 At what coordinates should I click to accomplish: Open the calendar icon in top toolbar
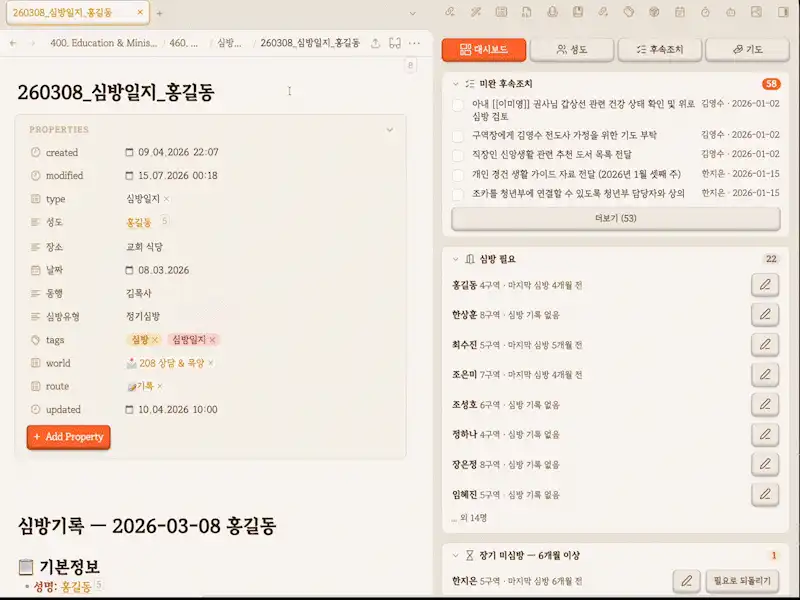680,12
